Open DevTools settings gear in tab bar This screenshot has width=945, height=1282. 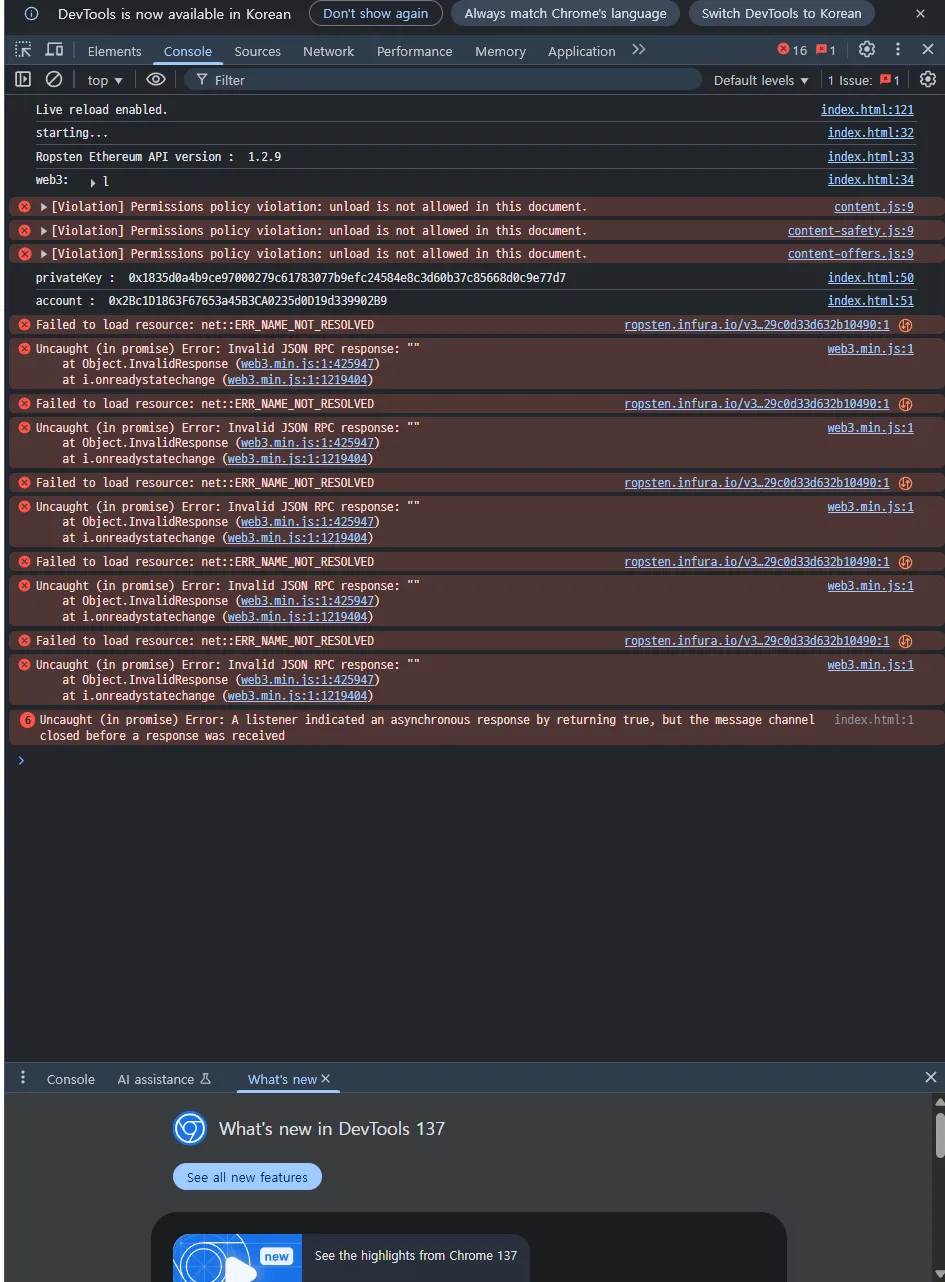(x=867, y=50)
